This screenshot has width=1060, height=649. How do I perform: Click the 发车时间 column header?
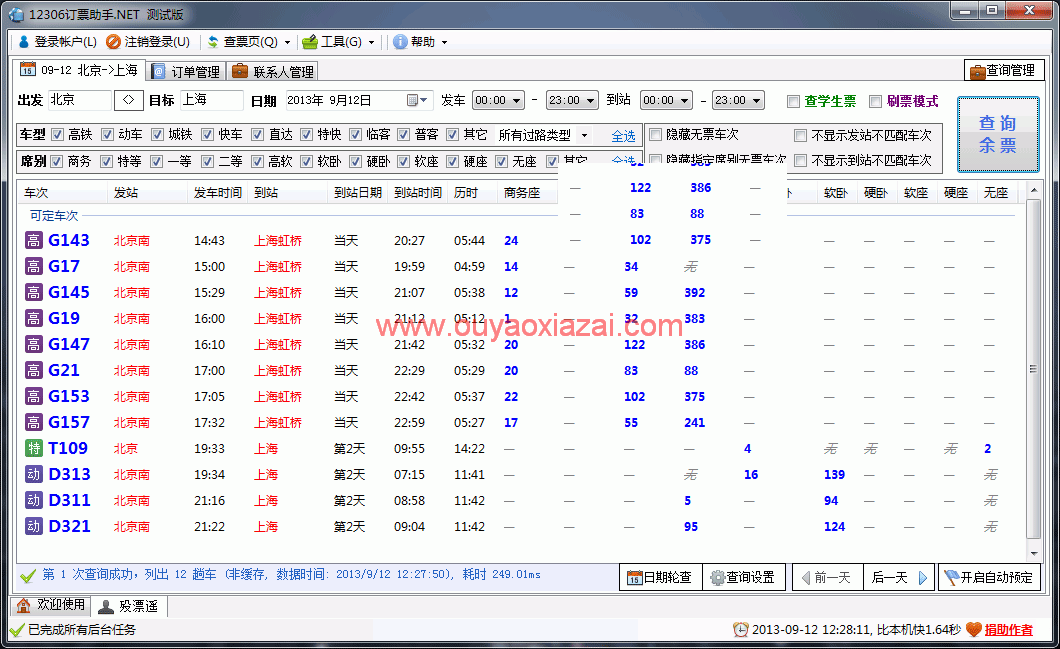[x=218, y=193]
